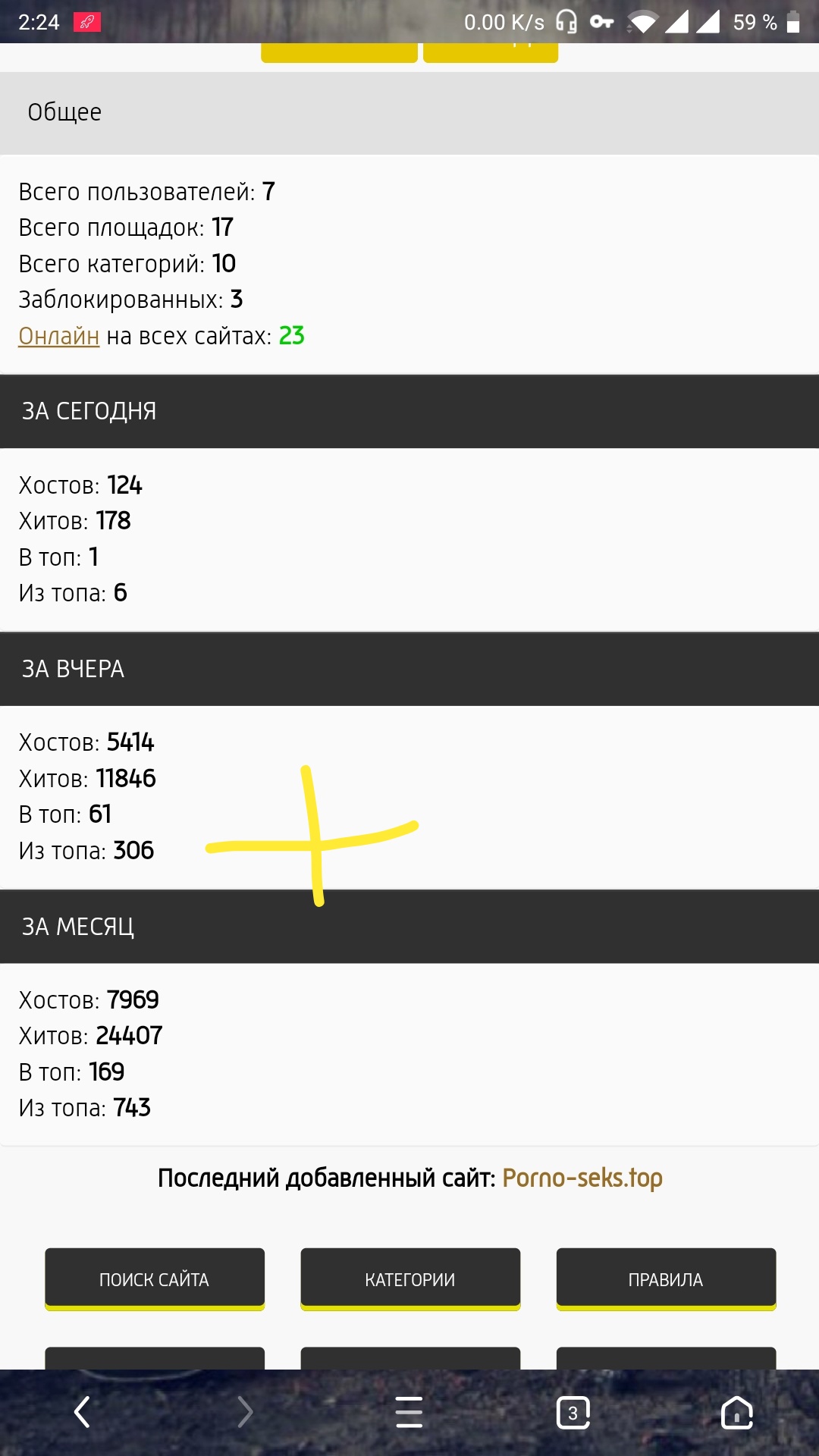Select the ЗА МЕСЯЦ section header
This screenshot has width=819, height=1456.
tap(409, 927)
